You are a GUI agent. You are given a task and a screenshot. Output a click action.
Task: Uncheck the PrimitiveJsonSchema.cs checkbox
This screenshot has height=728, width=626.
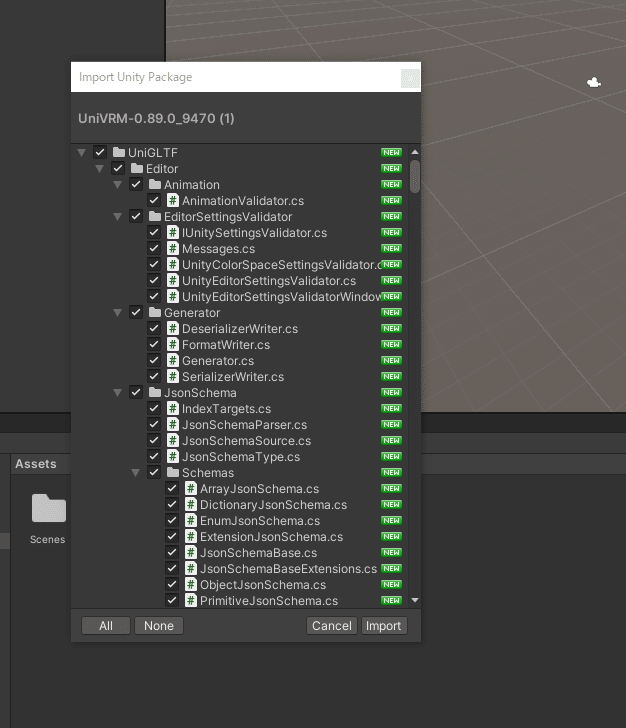(172, 600)
